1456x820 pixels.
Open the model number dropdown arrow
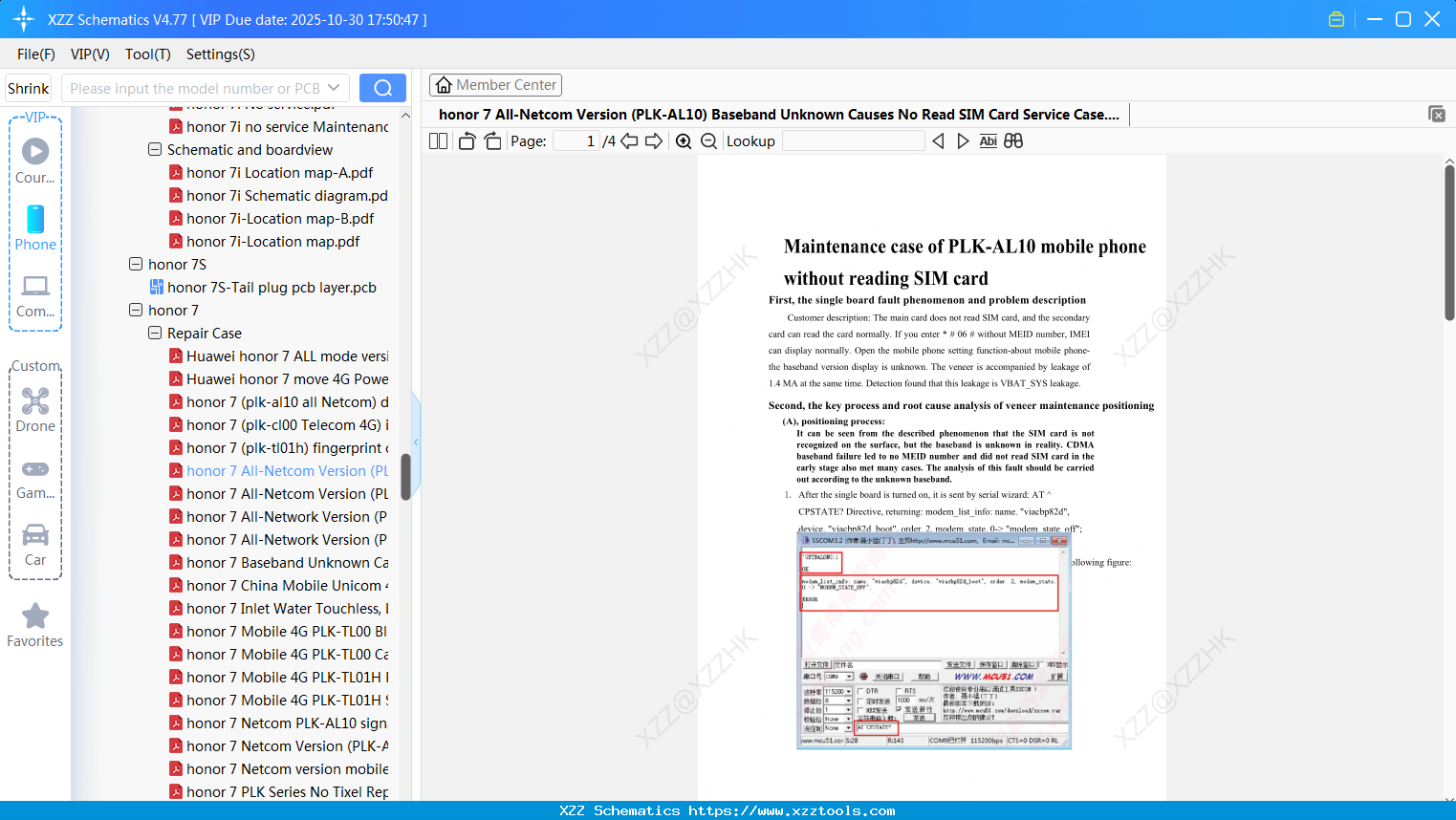click(334, 88)
